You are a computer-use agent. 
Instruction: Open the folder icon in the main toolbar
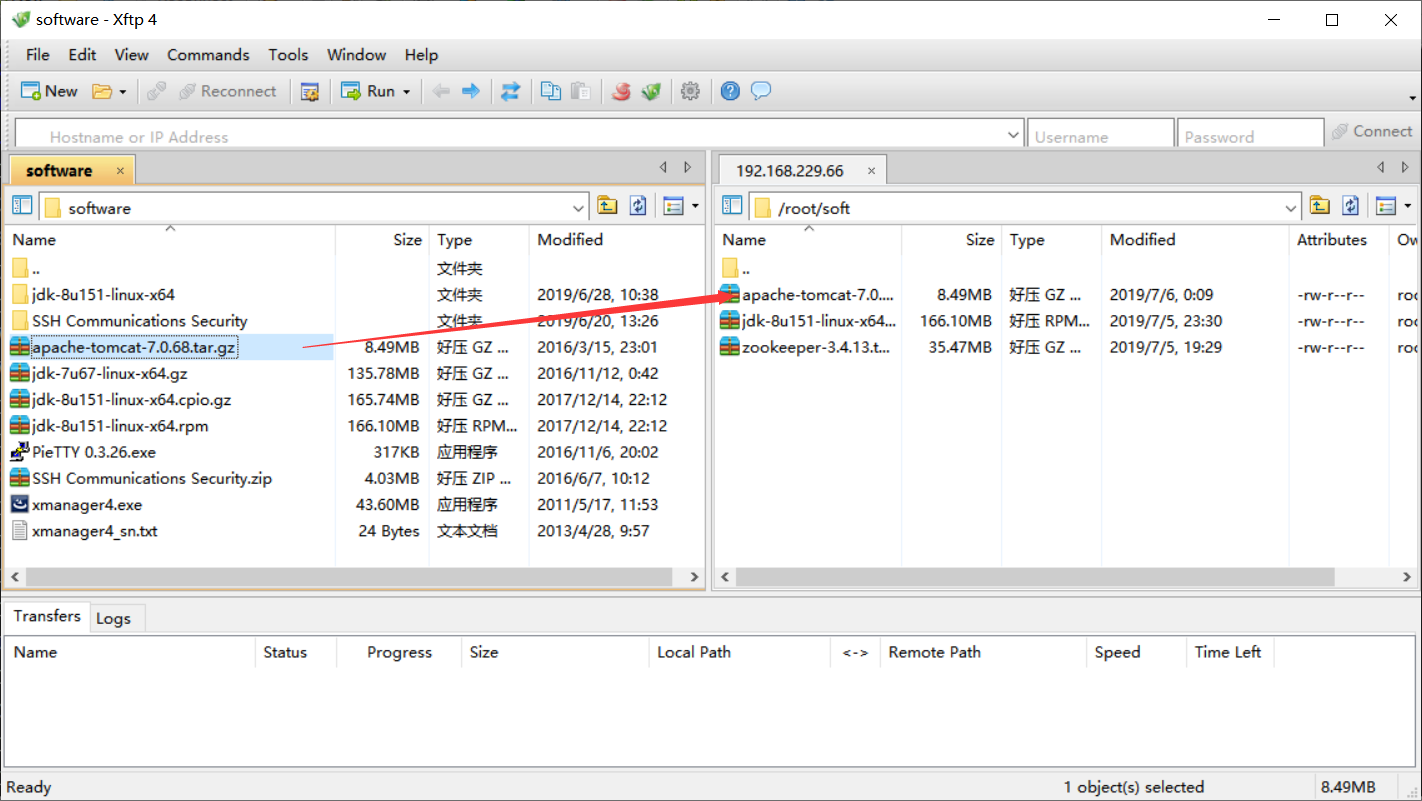102,91
